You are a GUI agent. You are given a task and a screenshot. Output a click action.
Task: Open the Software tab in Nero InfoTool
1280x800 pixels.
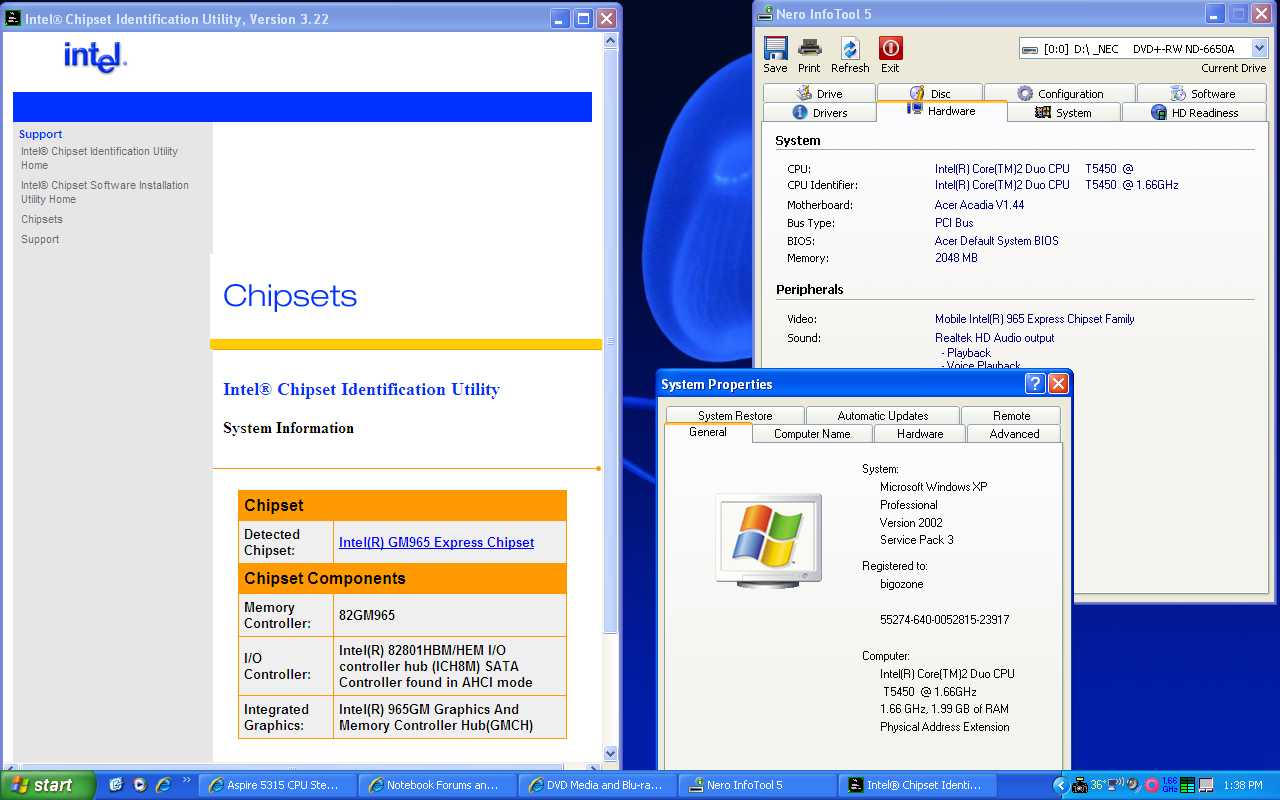tap(1202, 93)
